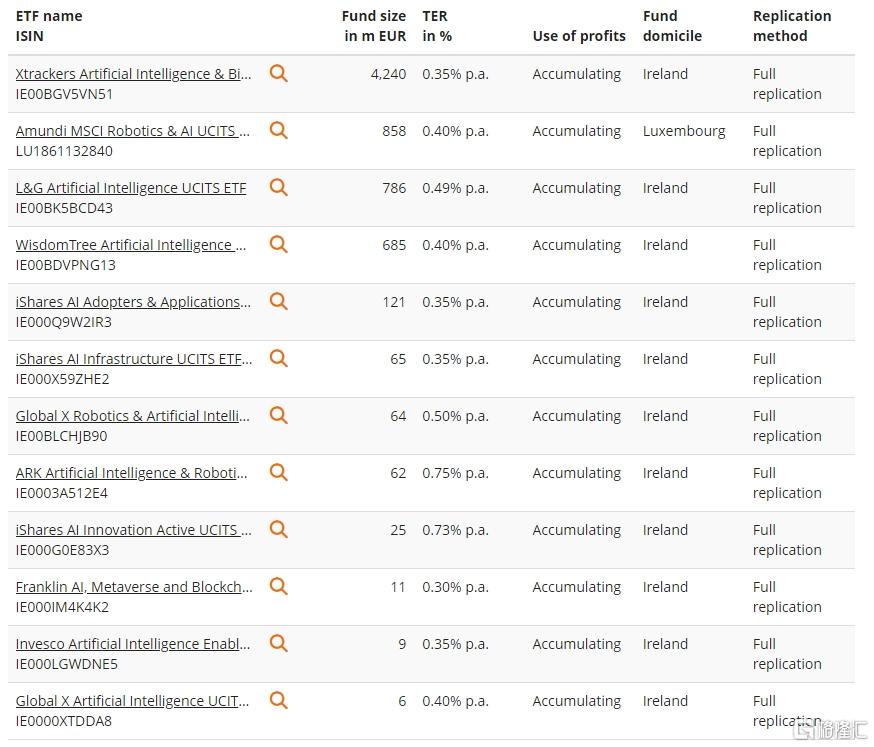Click fund size value 11
The image size is (874, 747).
[x=398, y=587]
